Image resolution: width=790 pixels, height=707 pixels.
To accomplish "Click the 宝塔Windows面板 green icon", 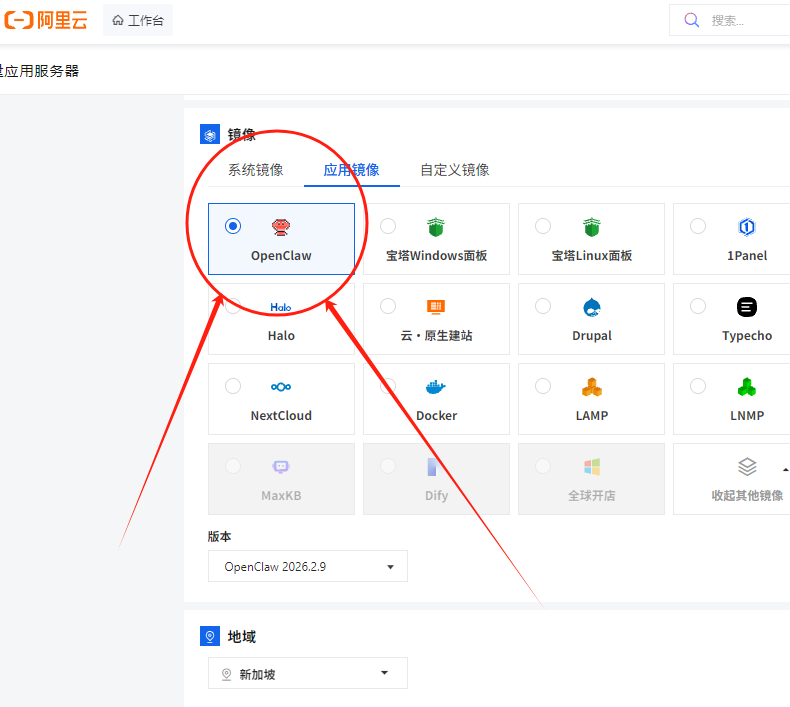I will pos(436,227).
